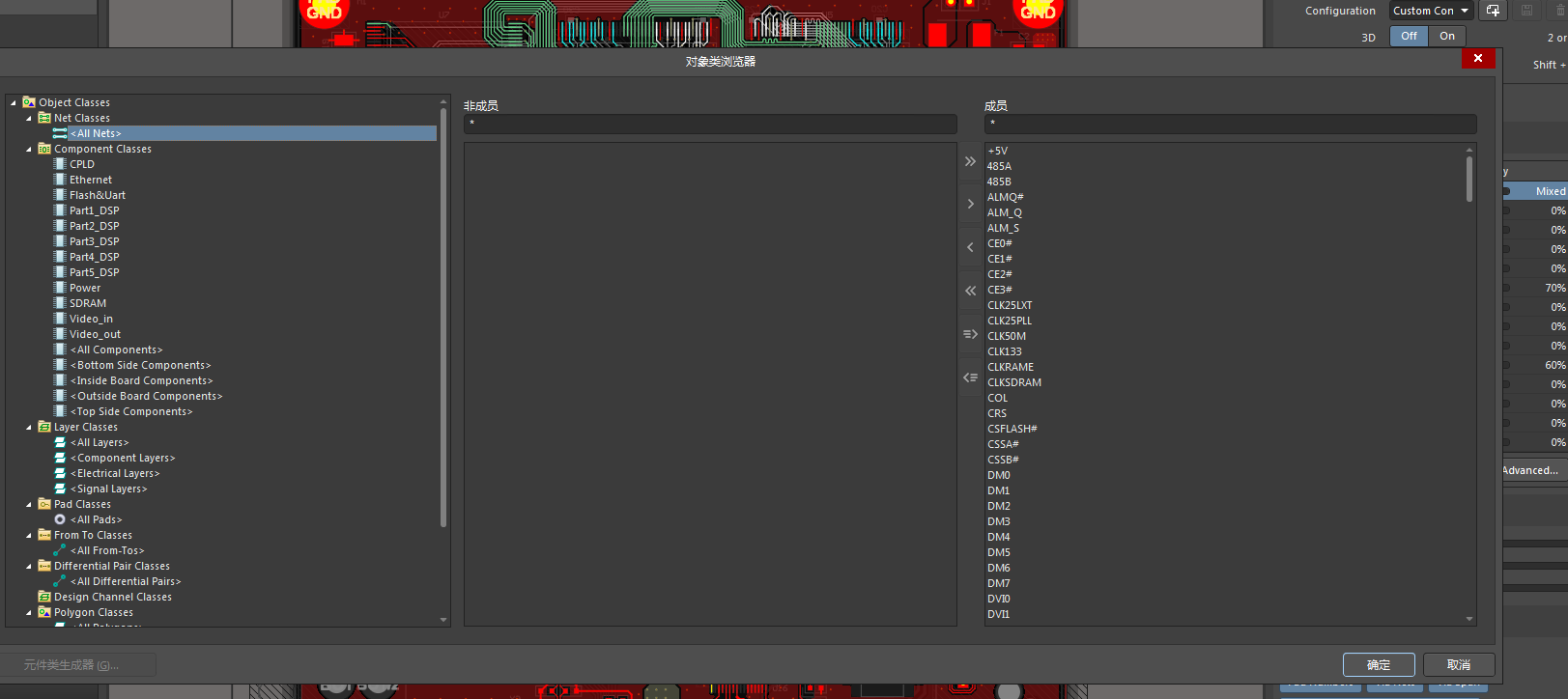Switch 3D mode to On
Image resolution: width=1568 pixels, height=699 pixels.
[x=1446, y=36]
